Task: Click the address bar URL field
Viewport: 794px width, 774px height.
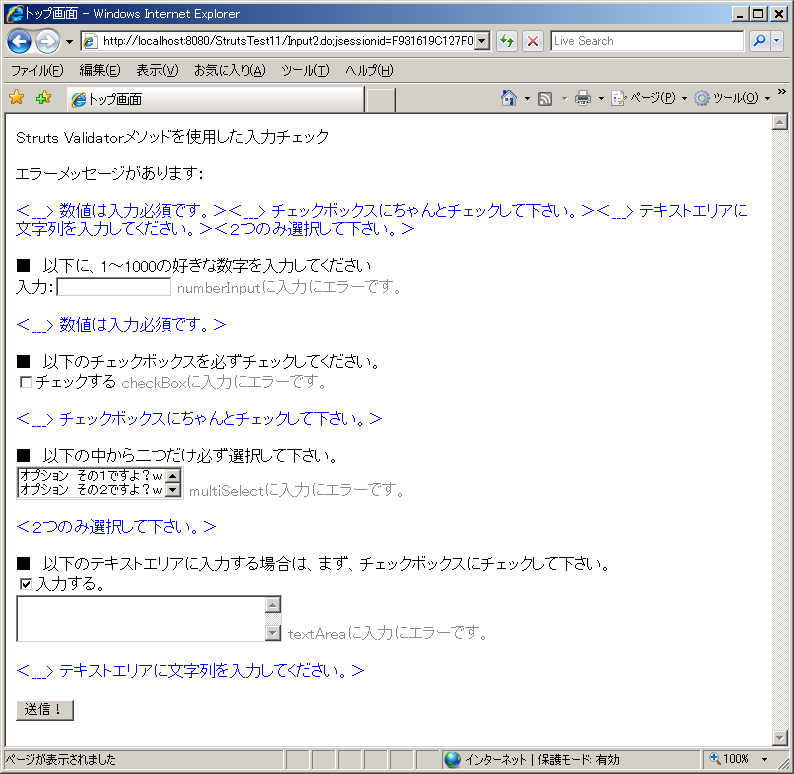Action: pos(287,41)
